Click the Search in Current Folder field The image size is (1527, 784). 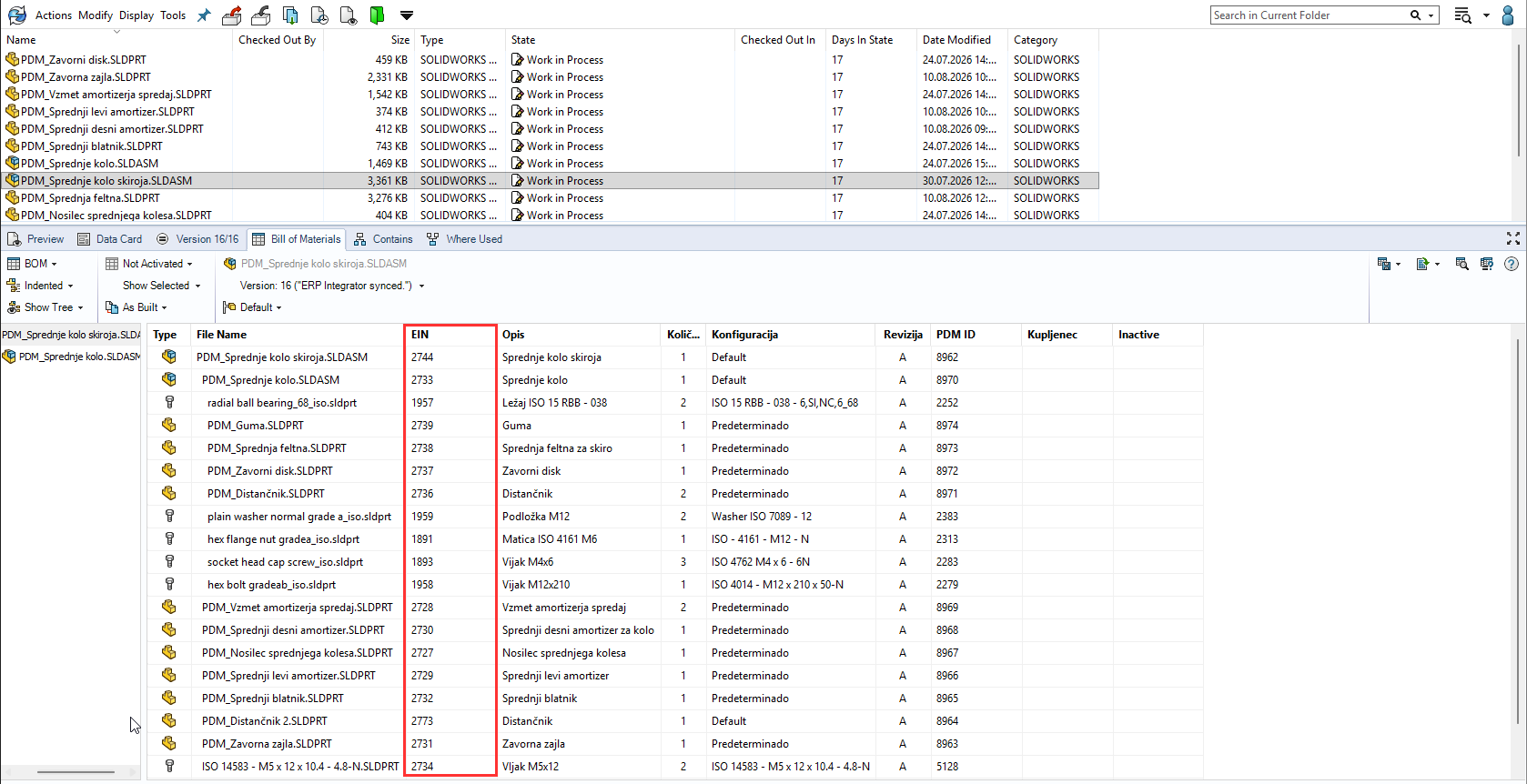(1310, 15)
